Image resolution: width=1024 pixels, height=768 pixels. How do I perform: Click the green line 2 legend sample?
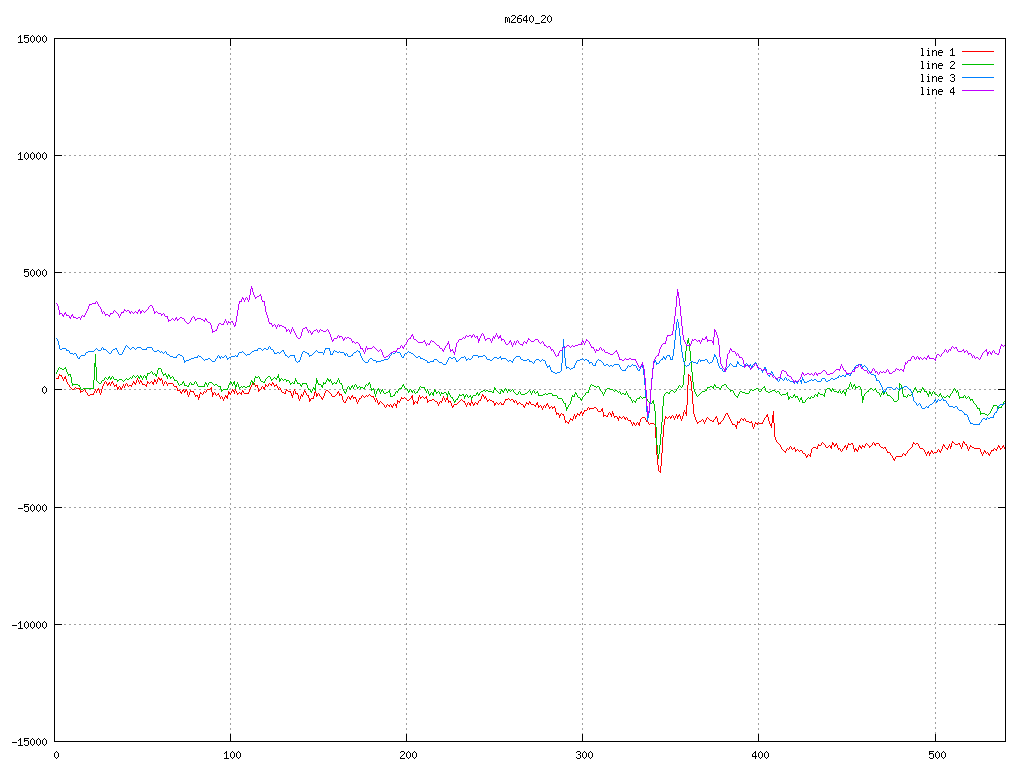click(x=979, y=65)
